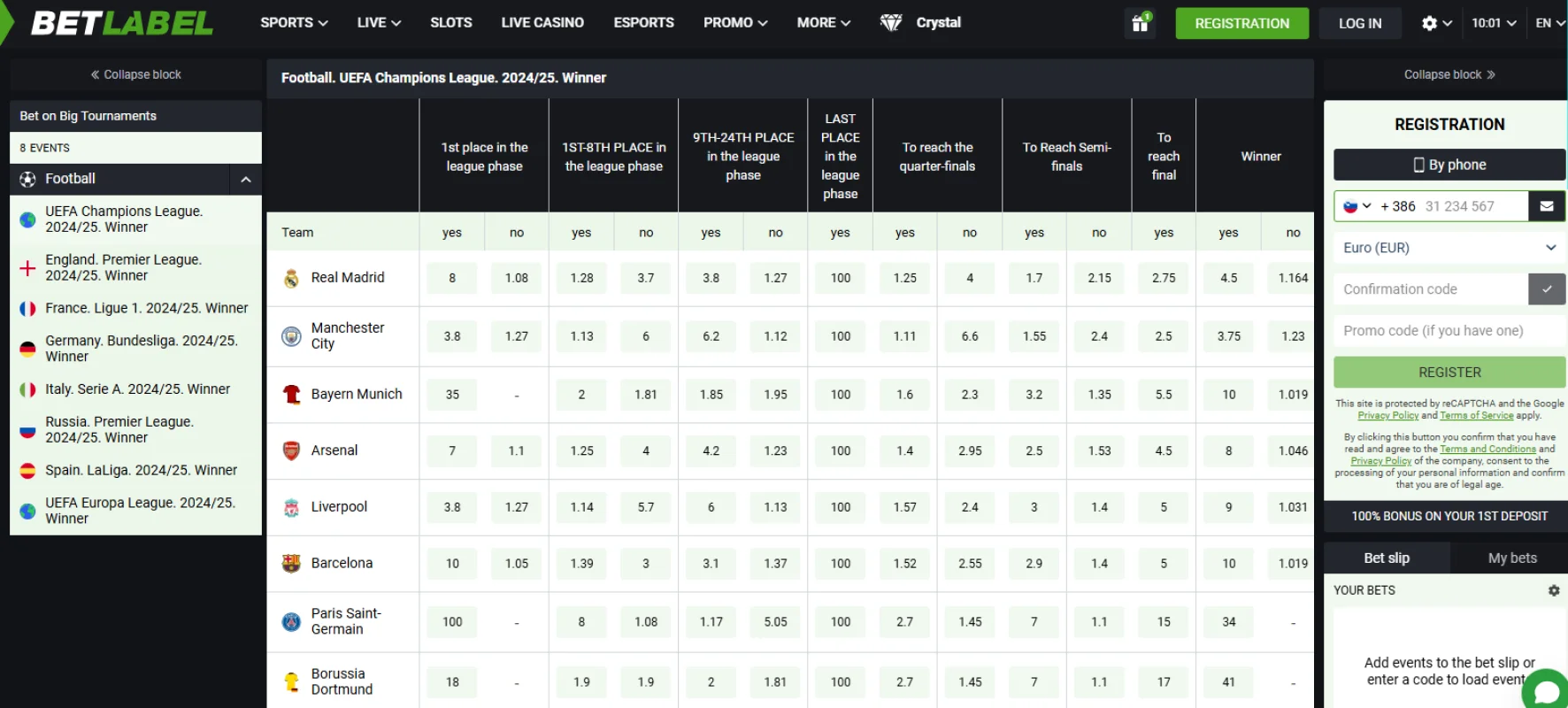This screenshot has width=1568, height=708.
Task: Expand the LIVE dropdown menu
Action: click(379, 23)
